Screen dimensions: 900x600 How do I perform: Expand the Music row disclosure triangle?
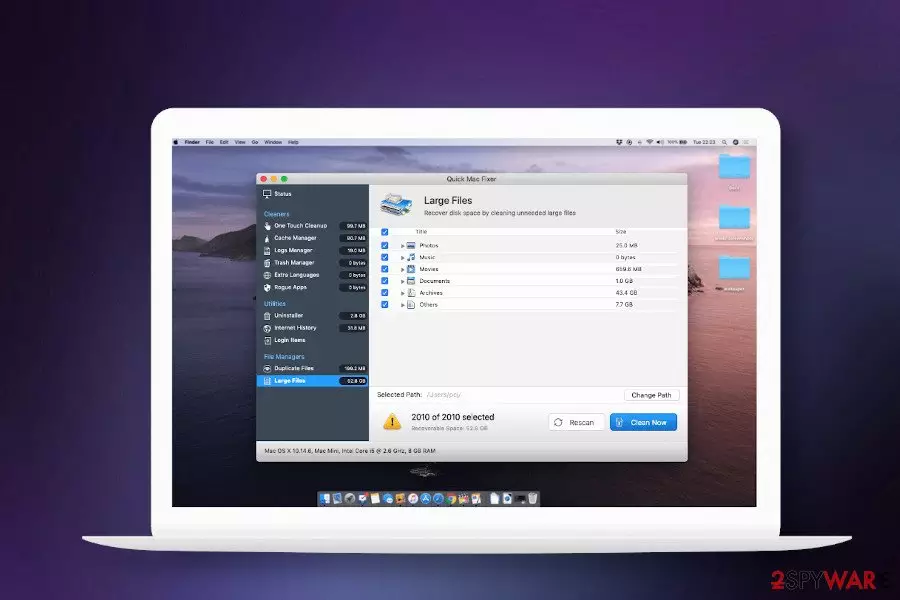(x=402, y=258)
